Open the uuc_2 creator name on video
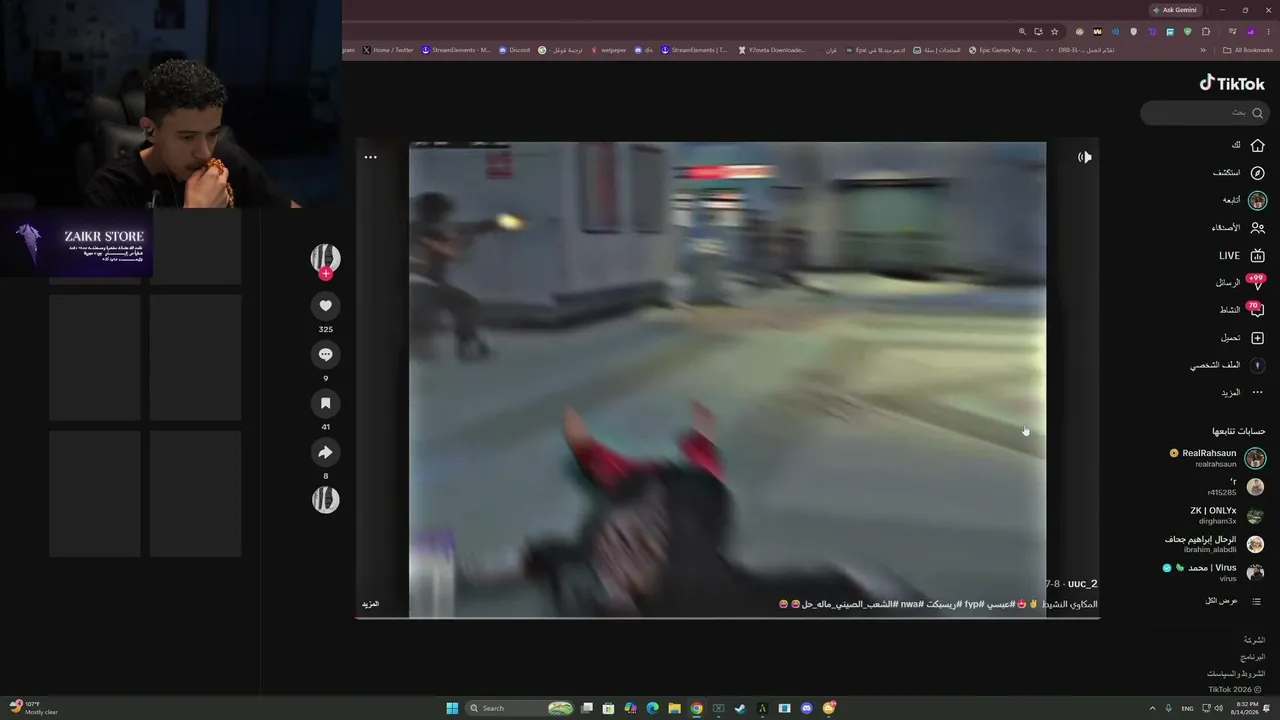This screenshot has height=720, width=1280. click(x=1082, y=584)
